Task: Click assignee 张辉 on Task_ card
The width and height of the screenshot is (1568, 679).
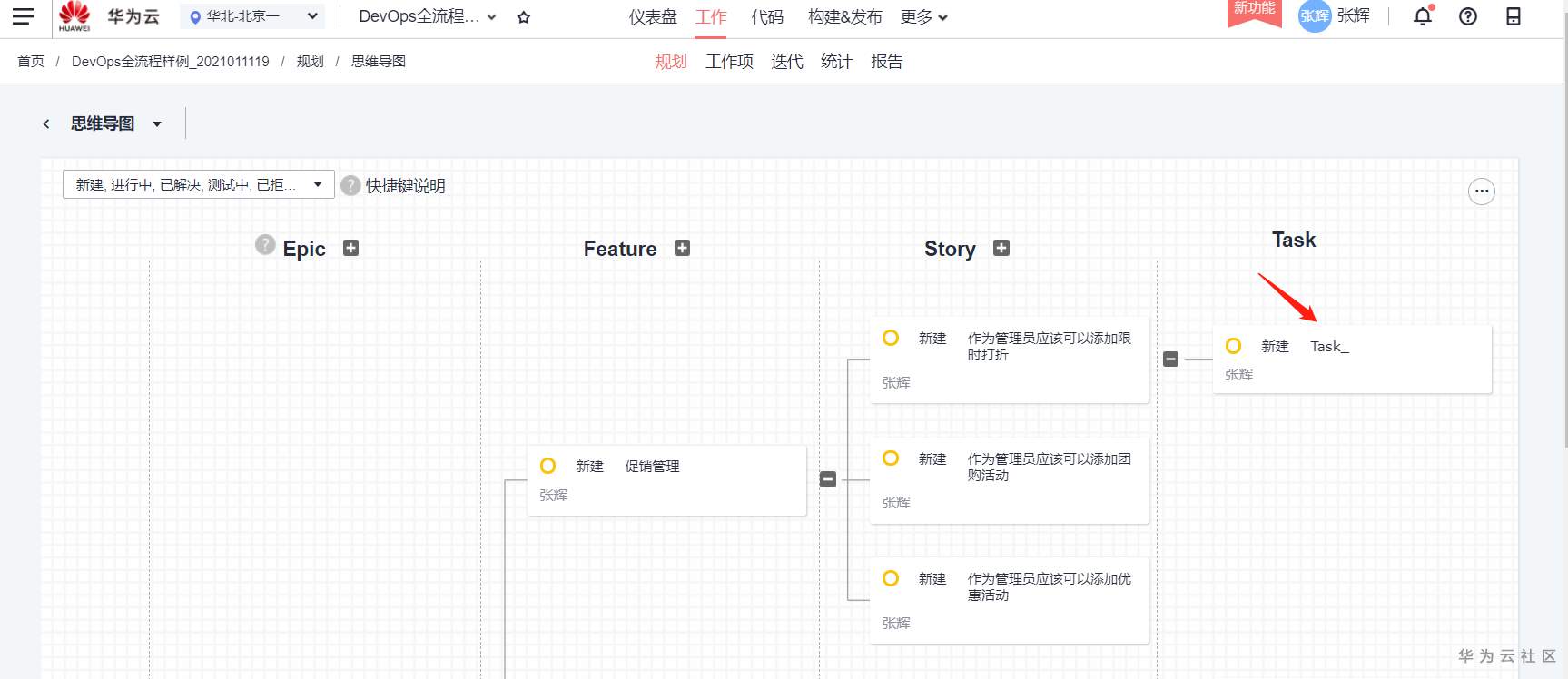Action: point(1238,374)
